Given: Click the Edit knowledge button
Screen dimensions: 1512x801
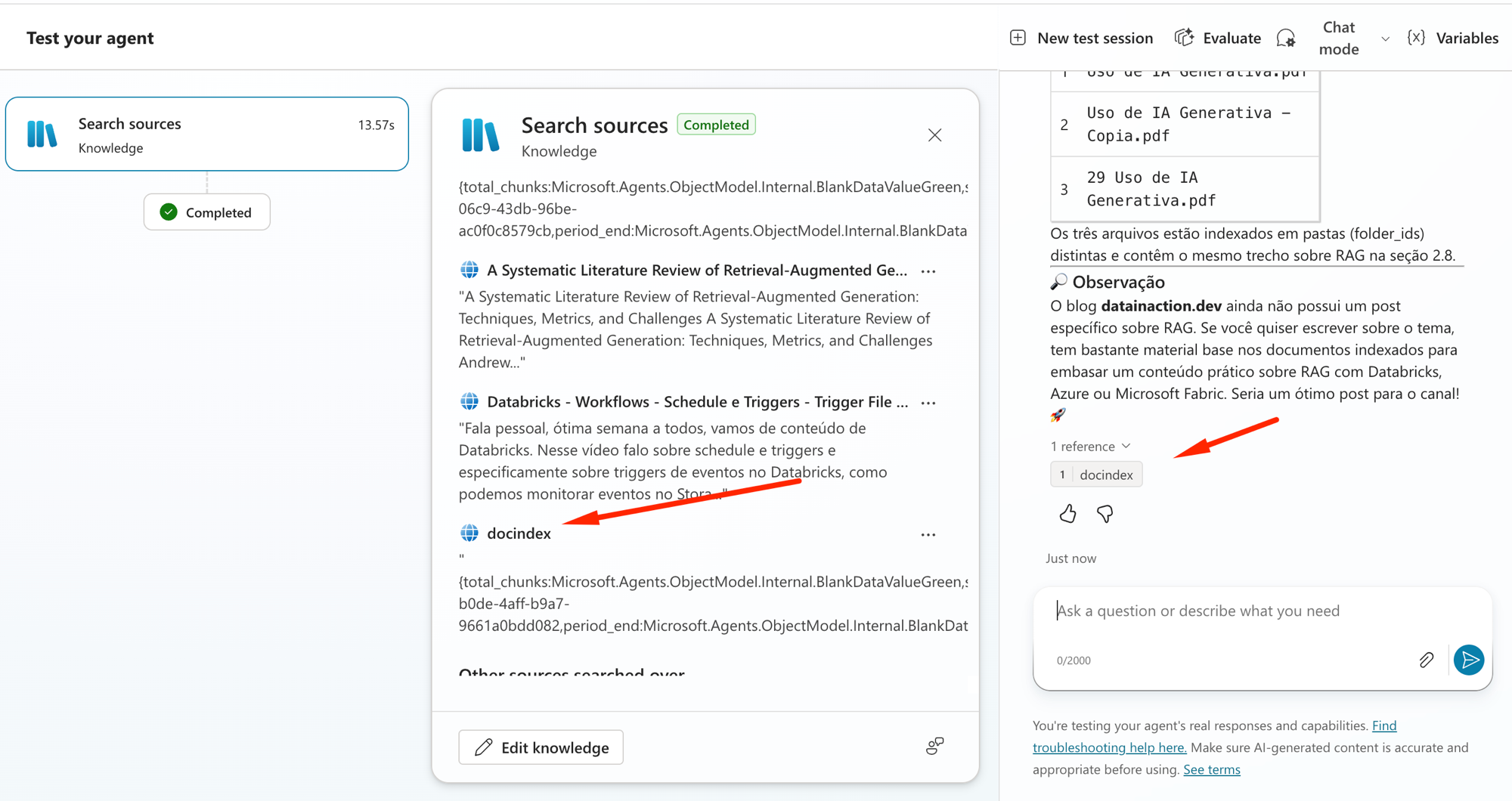Looking at the screenshot, I should click(x=541, y=747).
